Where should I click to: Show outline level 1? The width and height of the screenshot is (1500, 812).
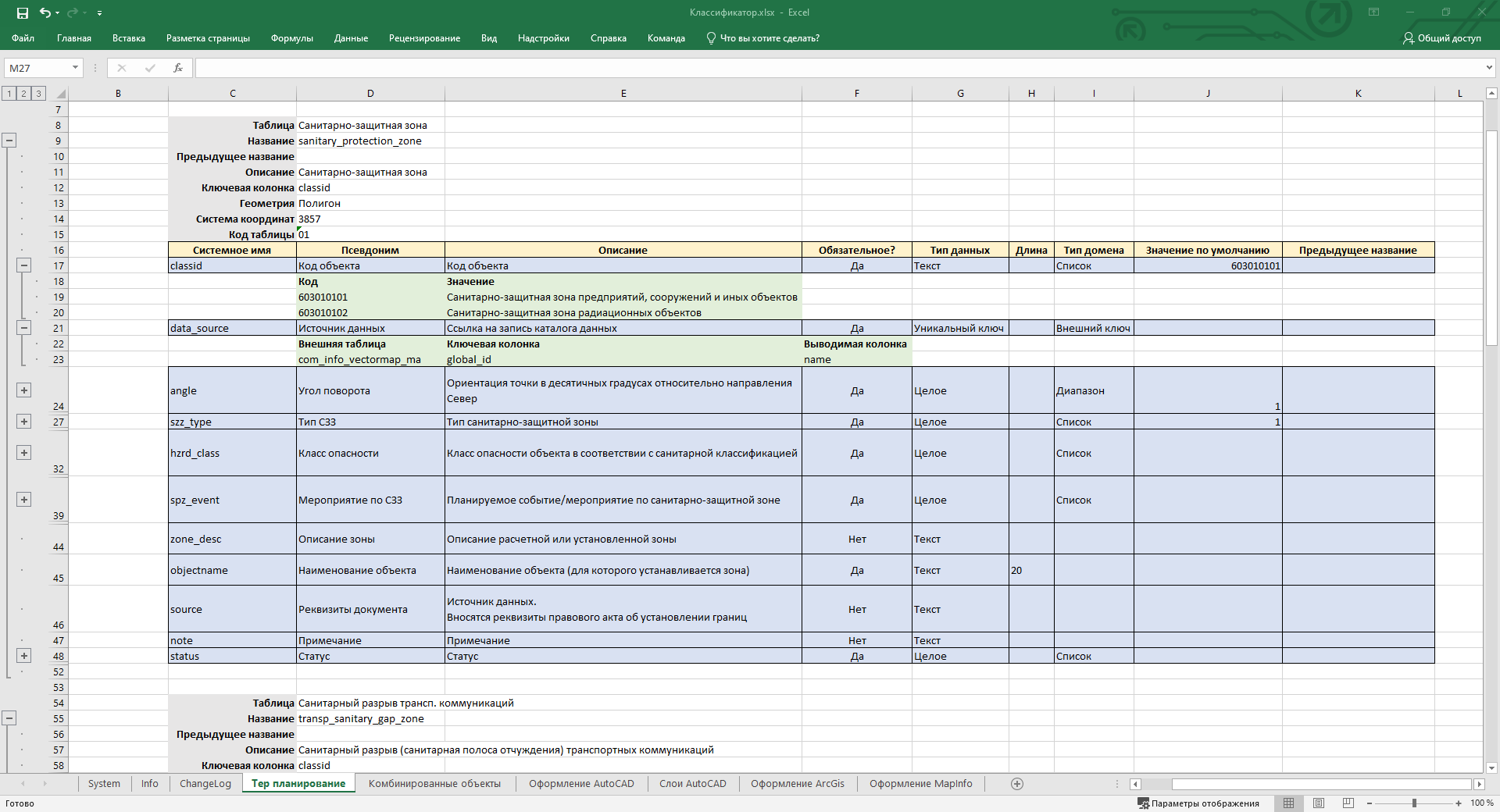9,94
